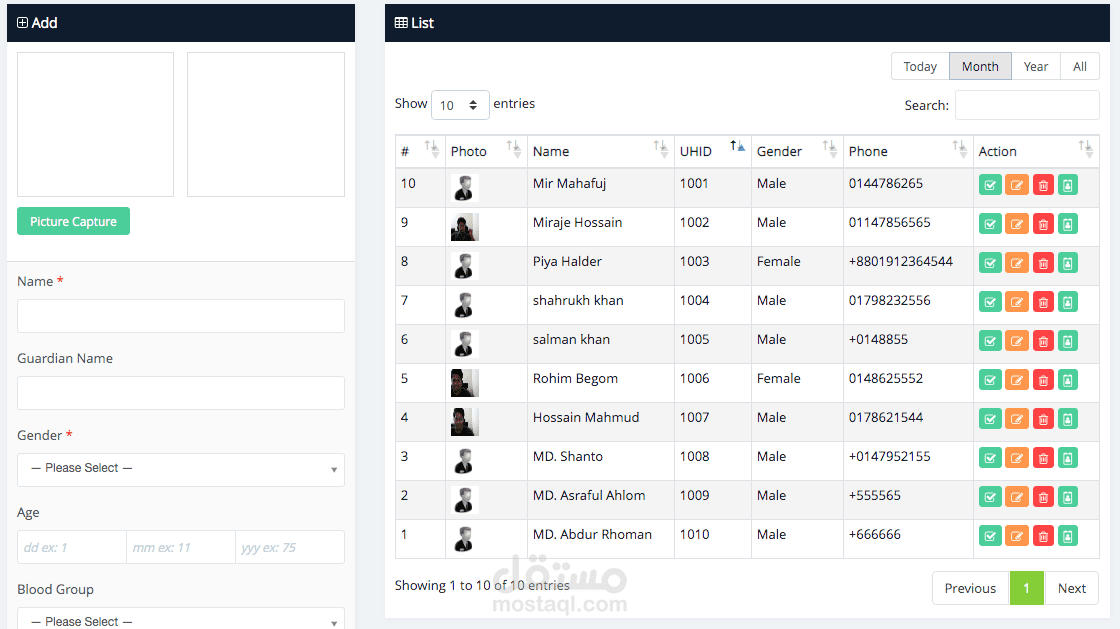Edit Rohim Begom's record
The height and width of the screenshot is (629, 1120).
[1016, 381]
